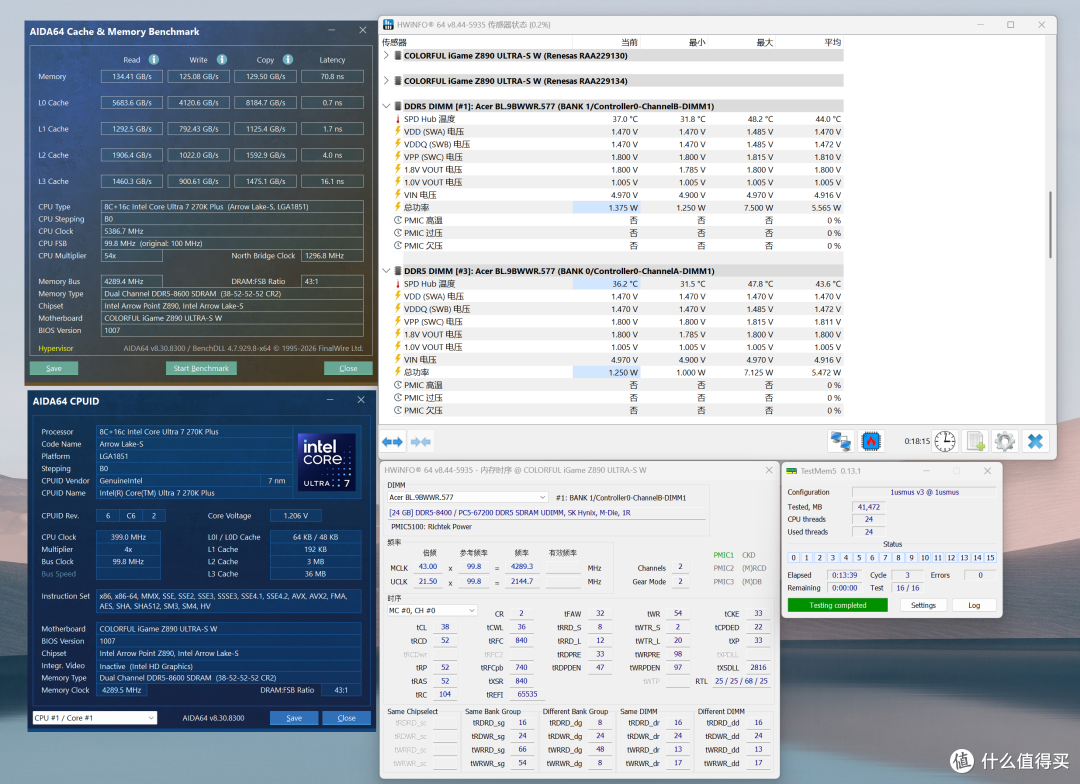This screenshot has width=1080, height=784.
Task: Click lightning icon of first 总功率 row
Action: pyautogui.click(x=397, y=207)
